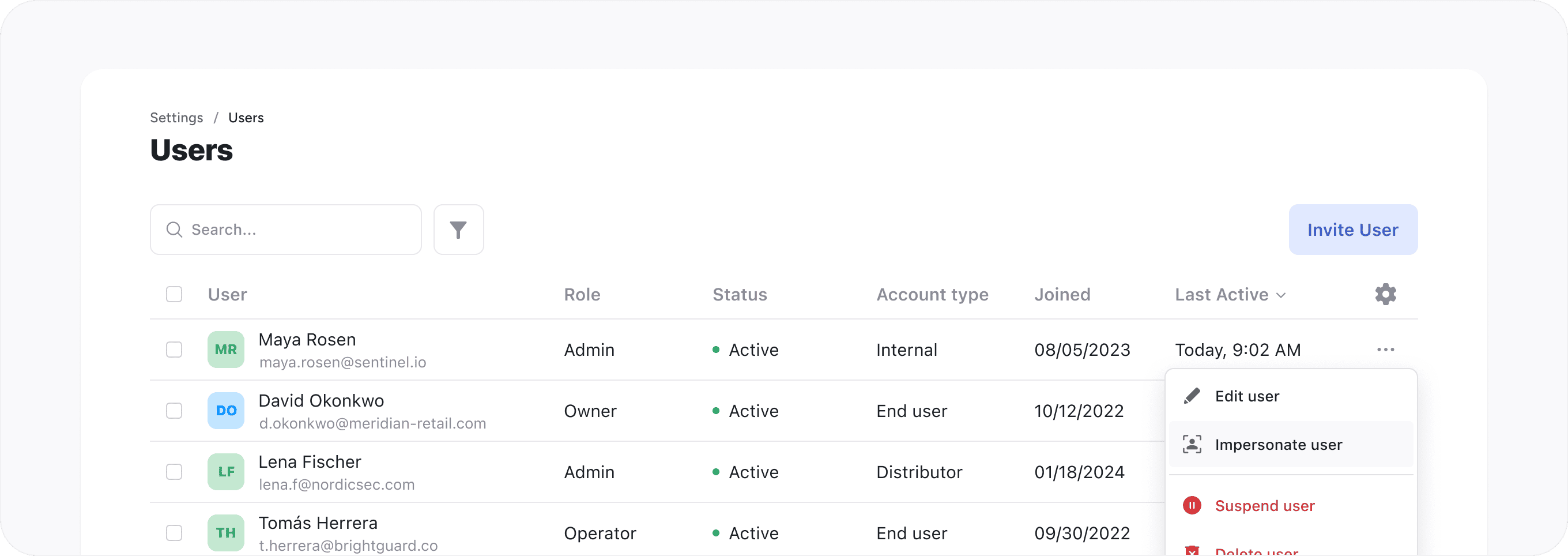The height and width of the screenshot is (556, 1568).
Task: Click Maya Rosen's Active status
Action: tap(745, 350)
